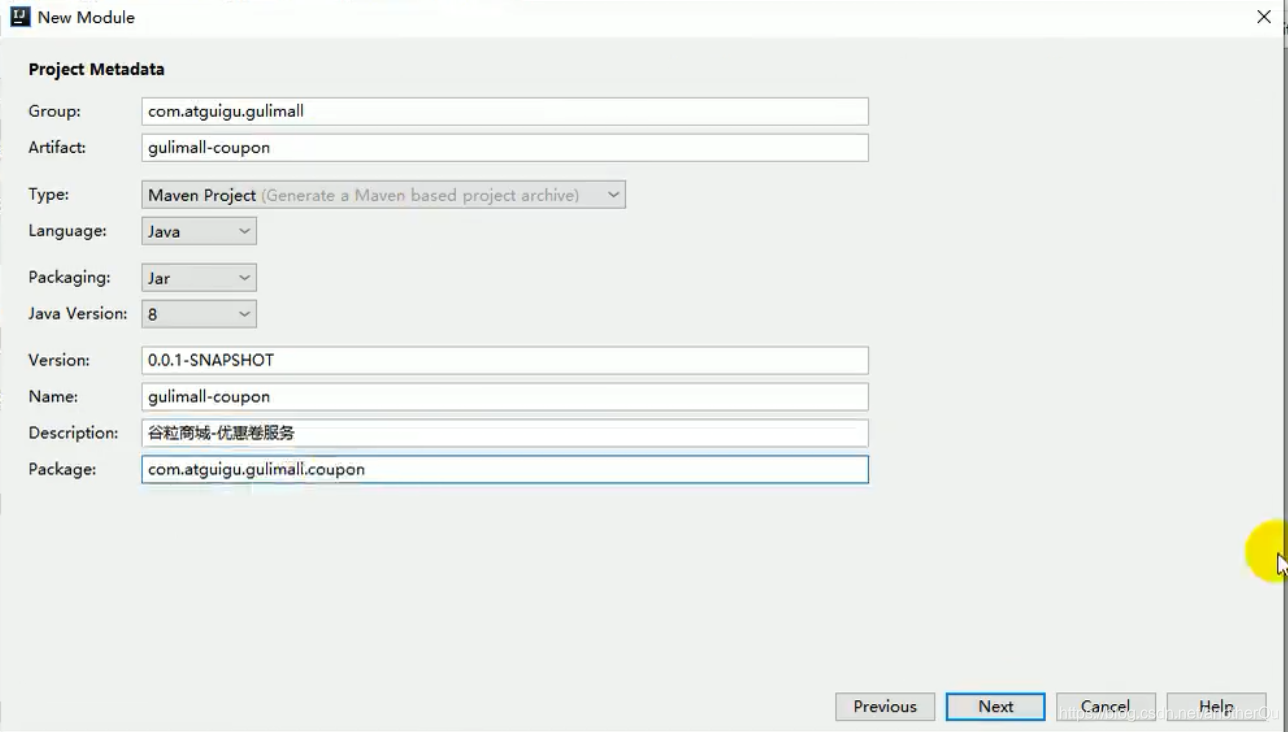
Task: Click the Version field 0.0.1-SNAPSHOT
Action: pyautogui.click(x=505, y=360)
